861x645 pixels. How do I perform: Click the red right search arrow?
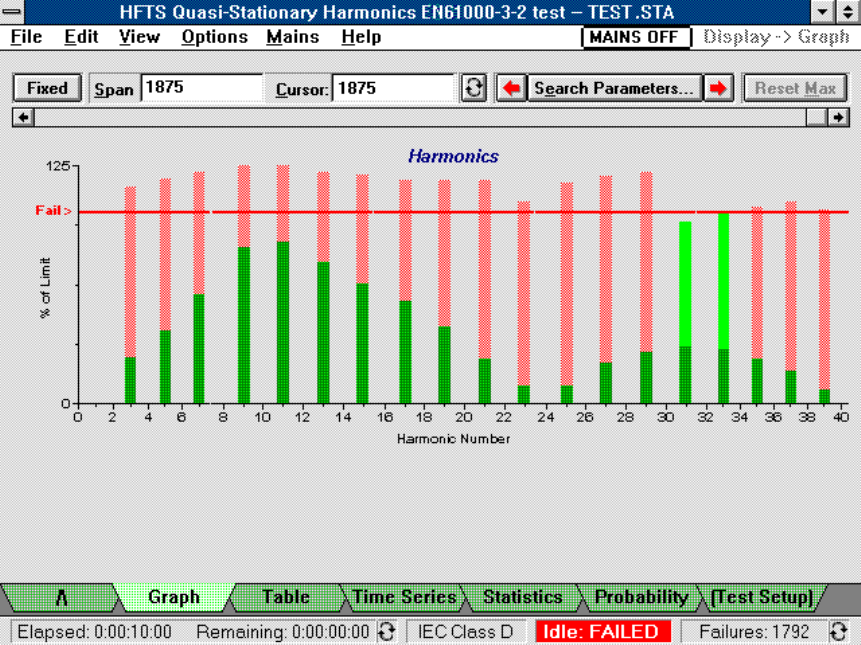click(717, 88)
